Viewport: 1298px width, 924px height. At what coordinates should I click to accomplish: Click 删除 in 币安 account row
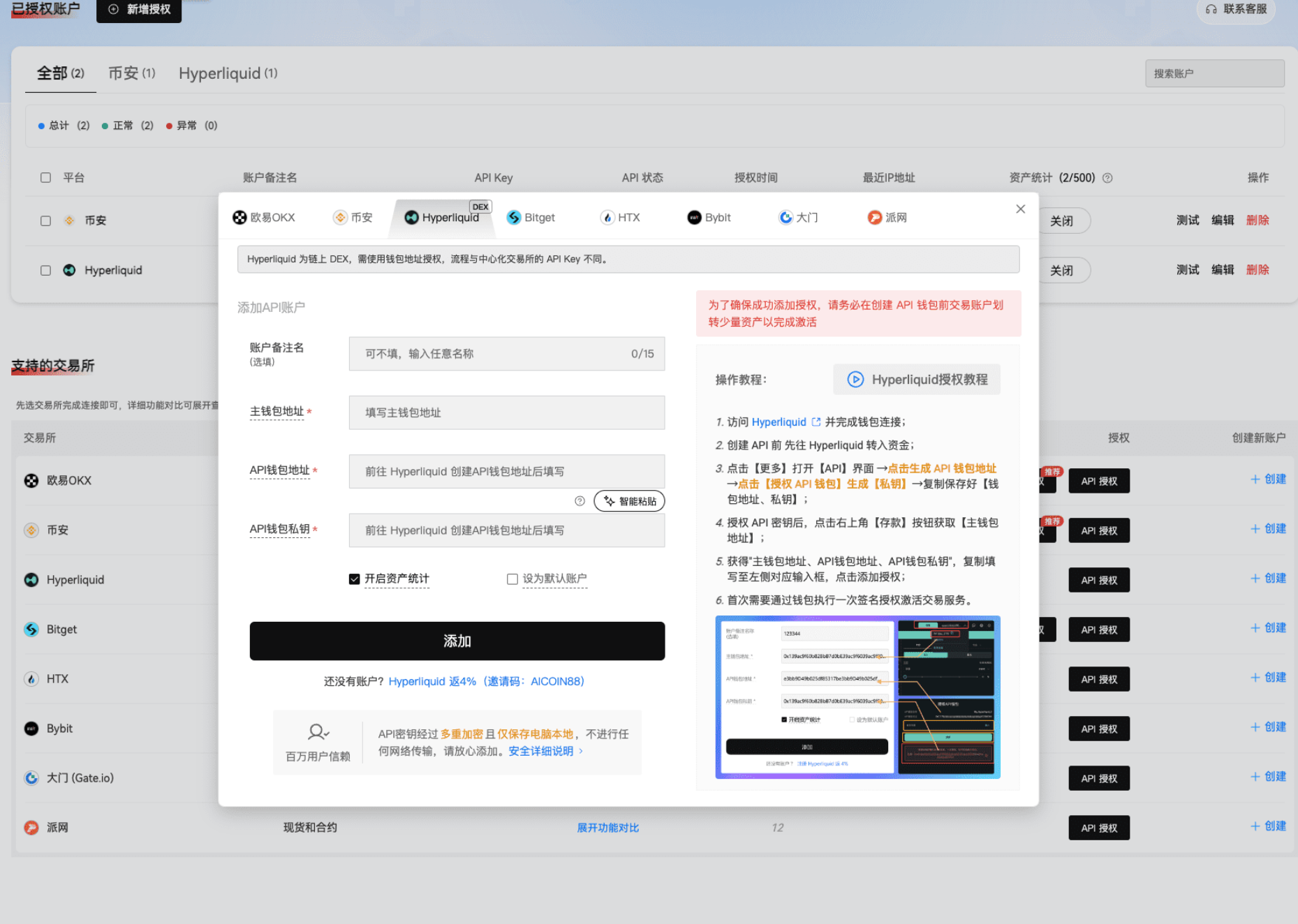pyautogui.click(x=1258, y=221)
